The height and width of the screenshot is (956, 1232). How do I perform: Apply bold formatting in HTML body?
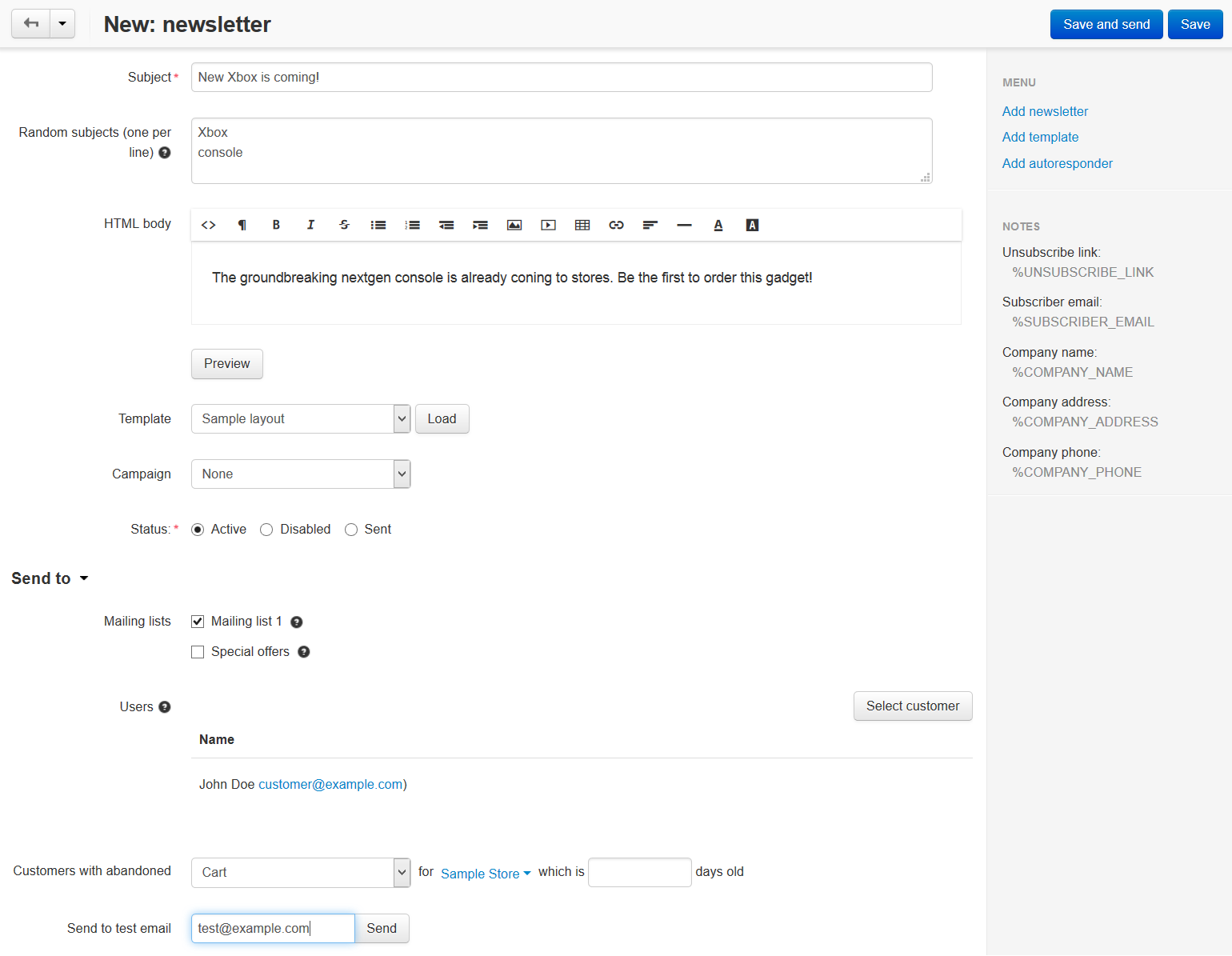276,226
